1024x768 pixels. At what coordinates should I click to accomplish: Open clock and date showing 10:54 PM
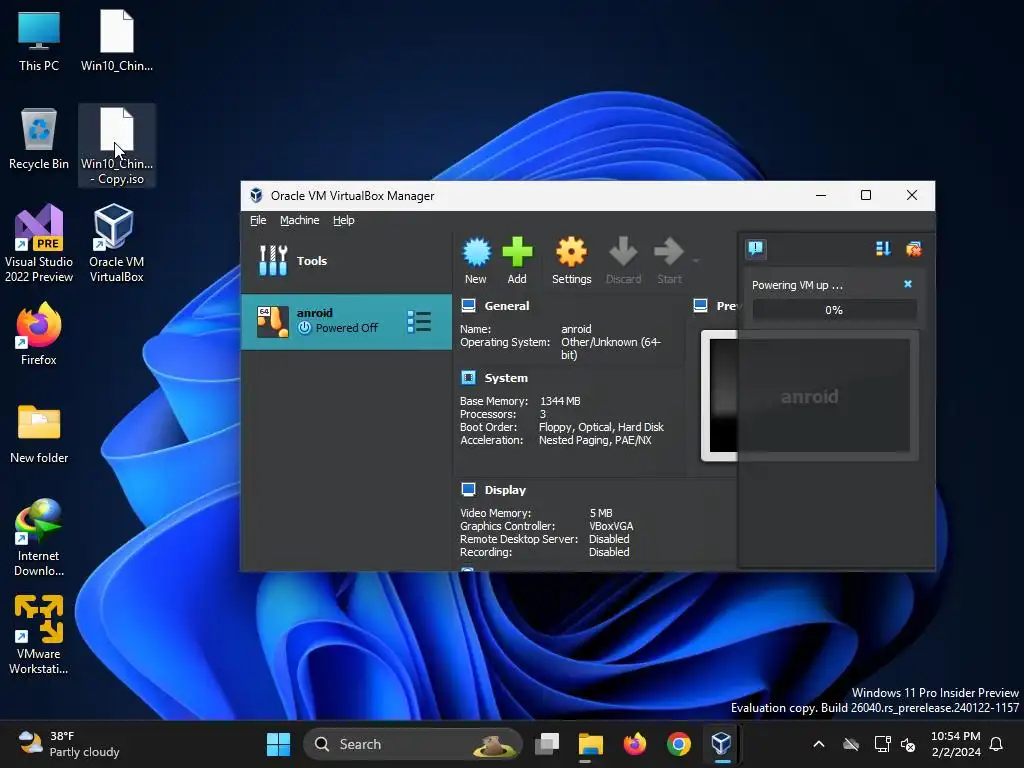click(x=955, y=744)
